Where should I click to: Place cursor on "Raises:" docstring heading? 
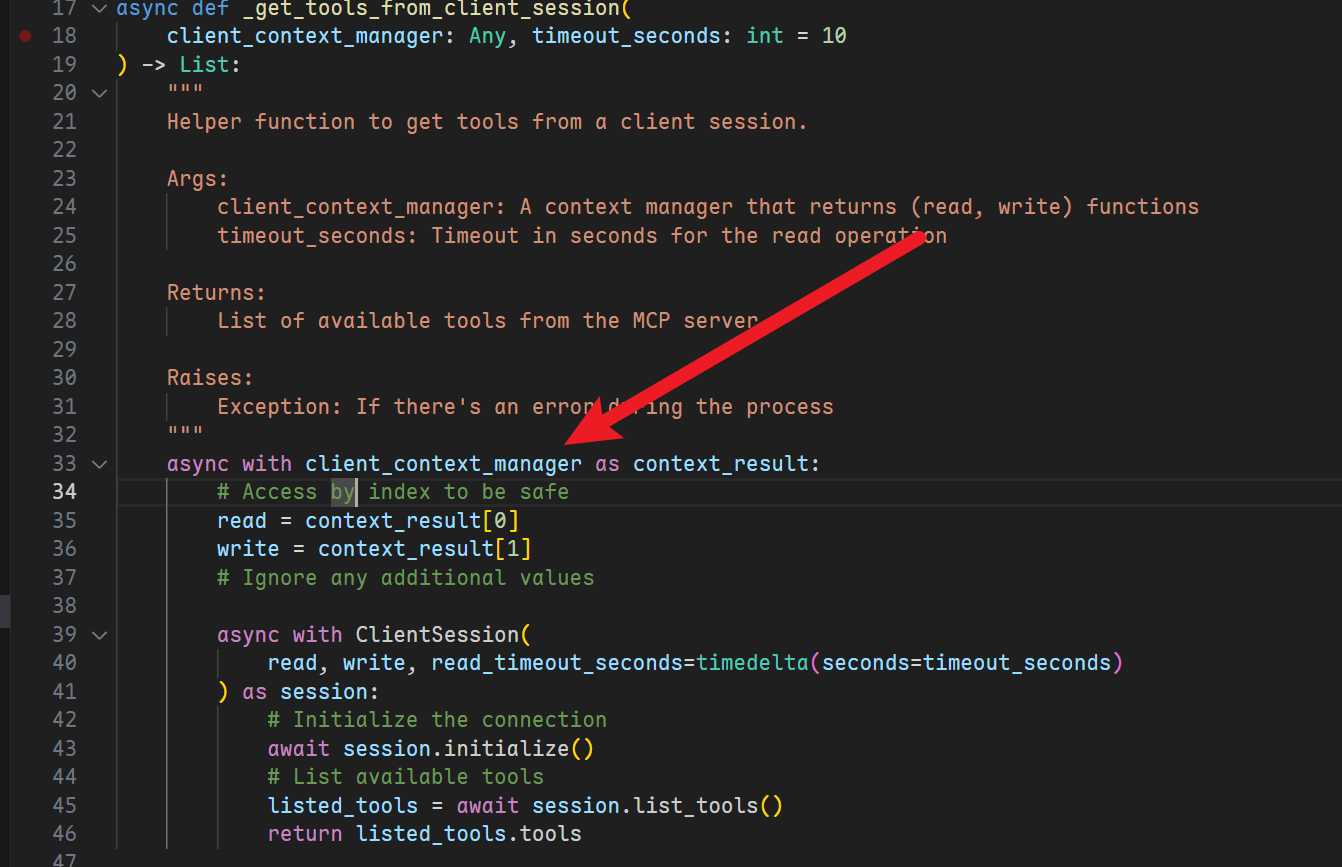210,378
